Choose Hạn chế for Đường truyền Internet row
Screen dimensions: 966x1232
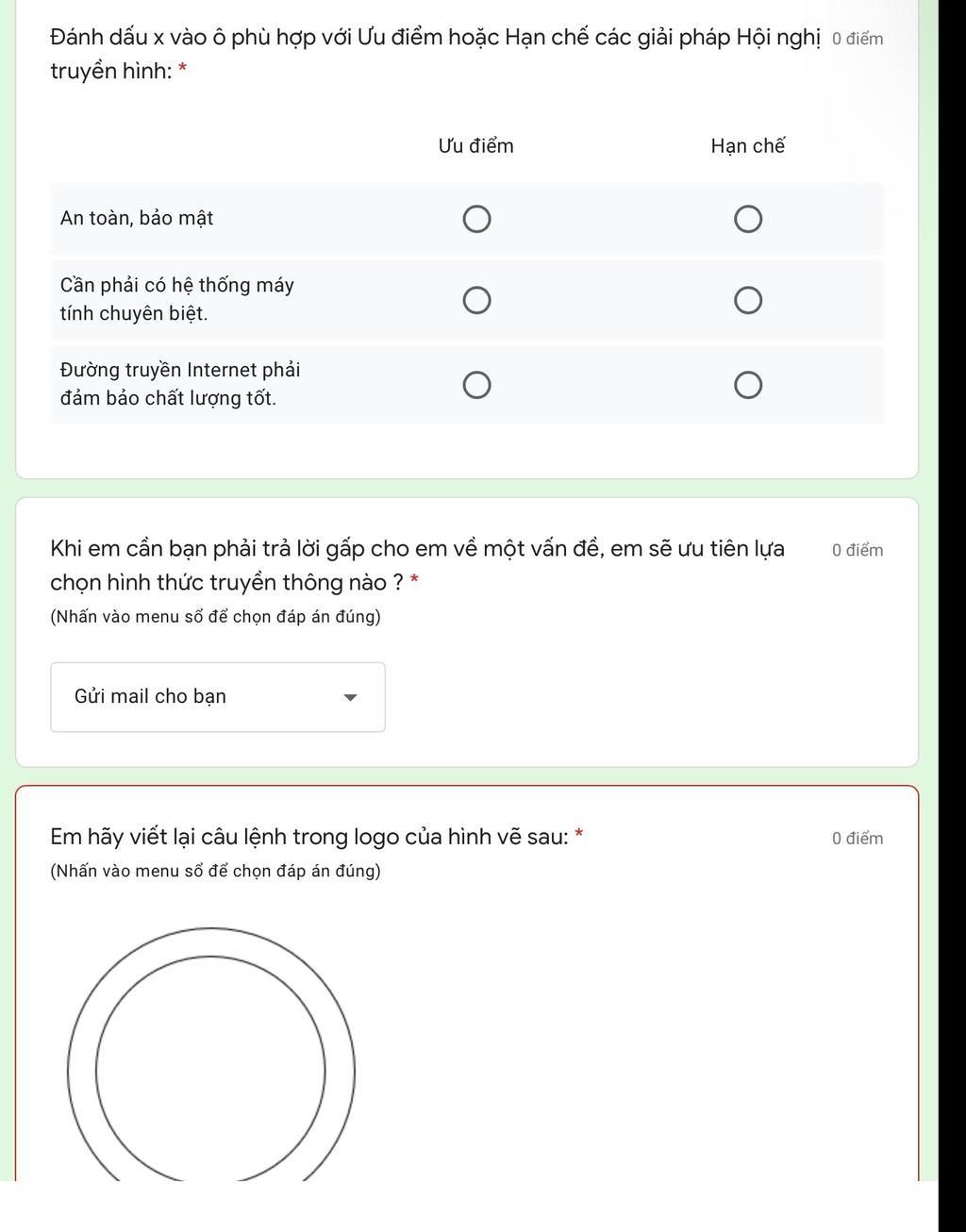[x=748, y=386]
